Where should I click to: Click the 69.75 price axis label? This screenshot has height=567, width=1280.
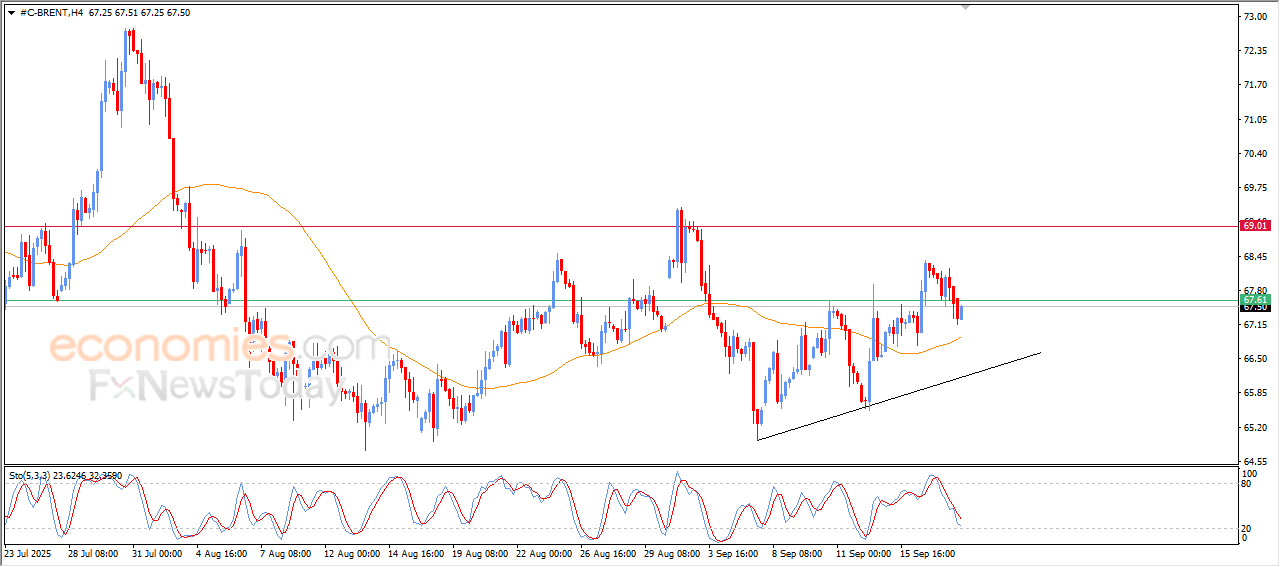pyautogui.click(x=1255, y=188)
